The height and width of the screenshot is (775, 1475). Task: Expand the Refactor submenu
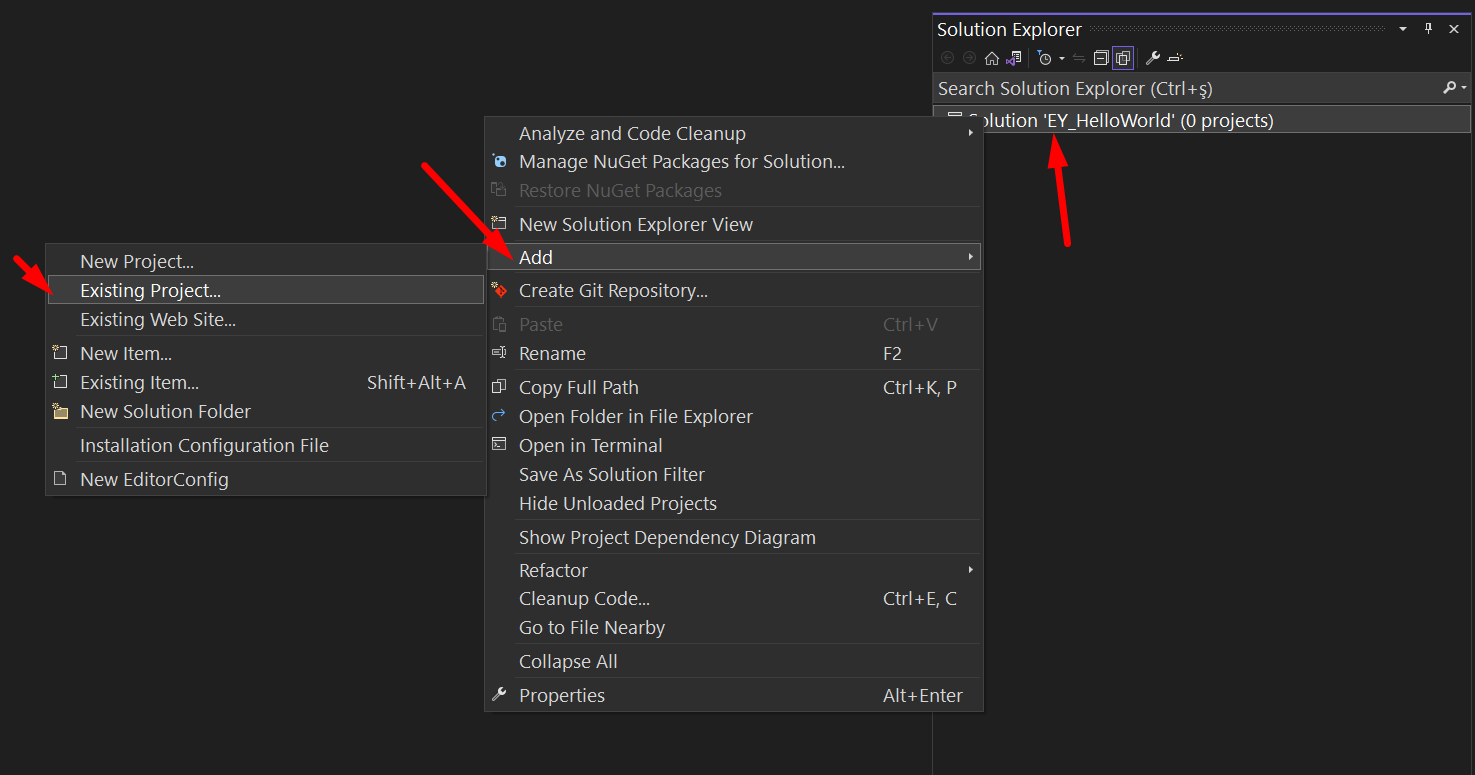click(734, 570)
